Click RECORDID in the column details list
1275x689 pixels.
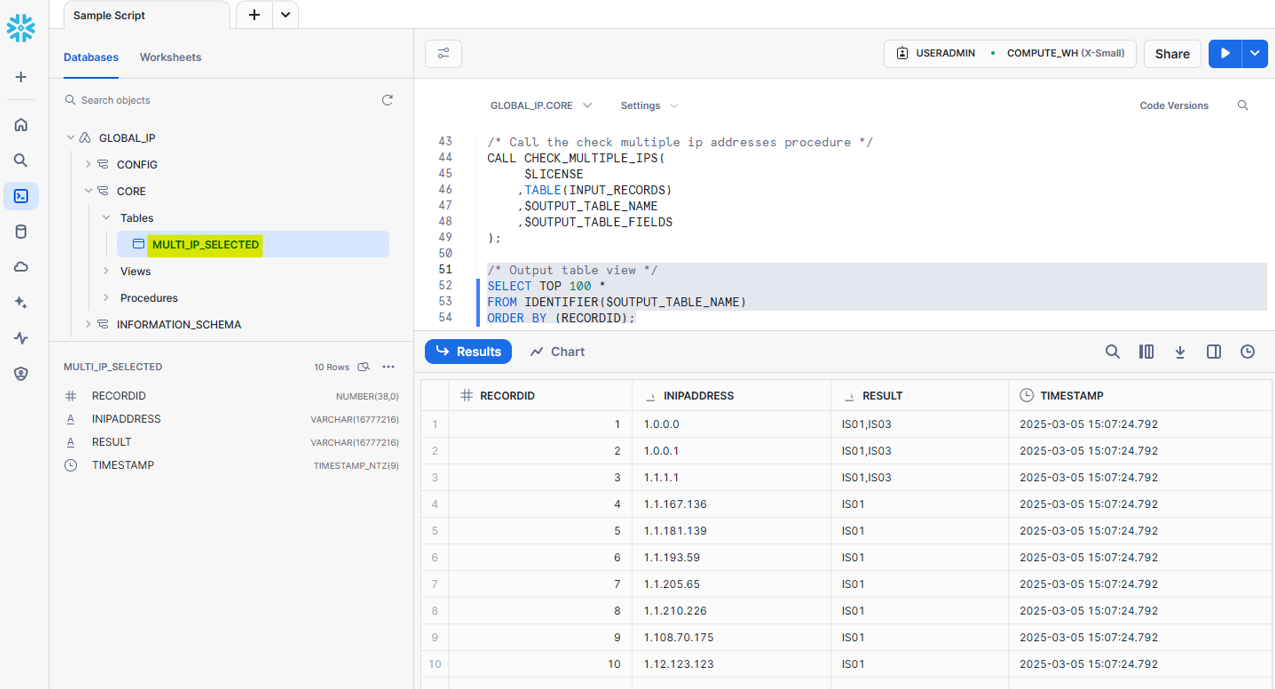tap(119, 396)
